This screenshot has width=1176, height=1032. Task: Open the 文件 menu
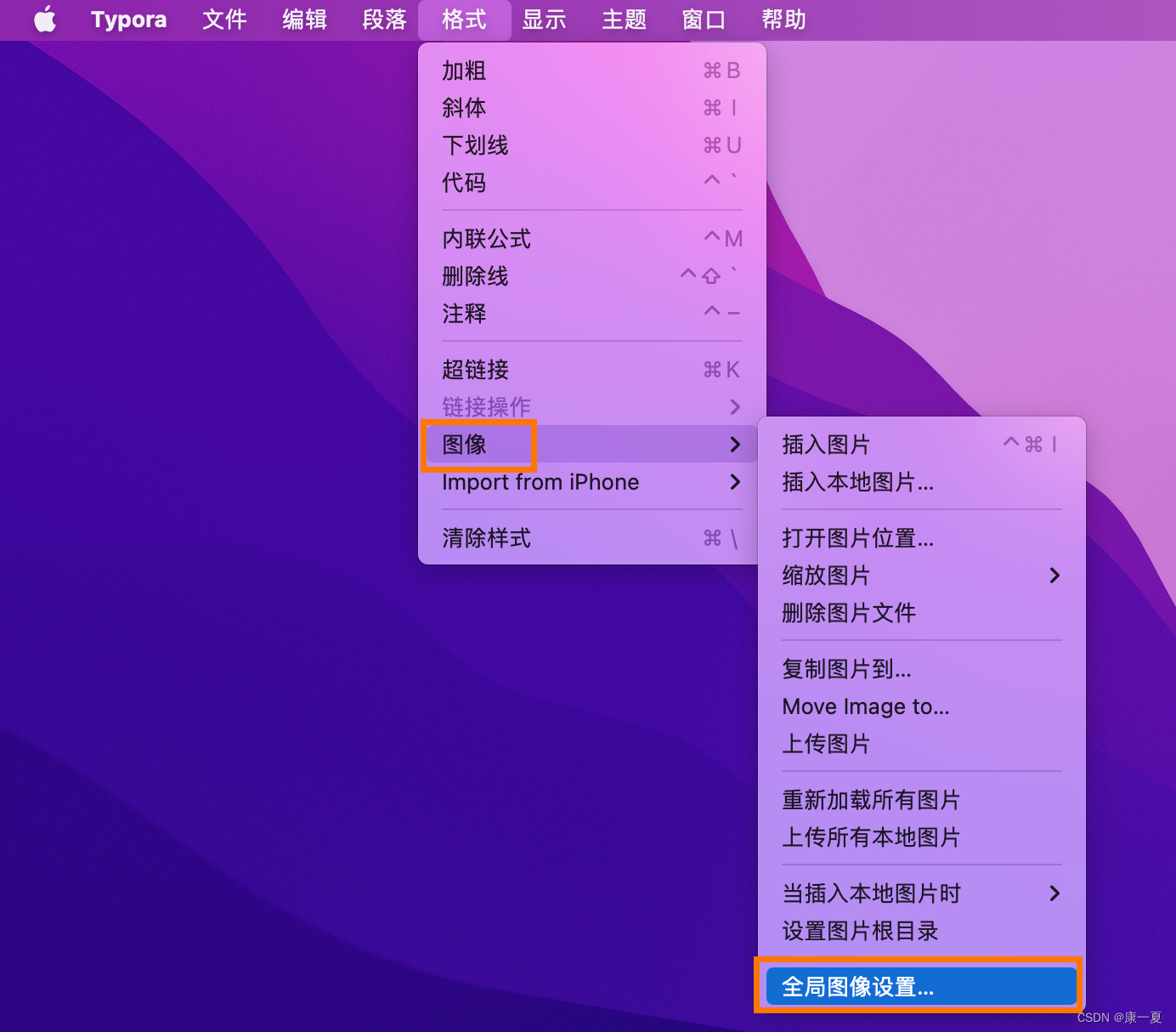[223, 20]
